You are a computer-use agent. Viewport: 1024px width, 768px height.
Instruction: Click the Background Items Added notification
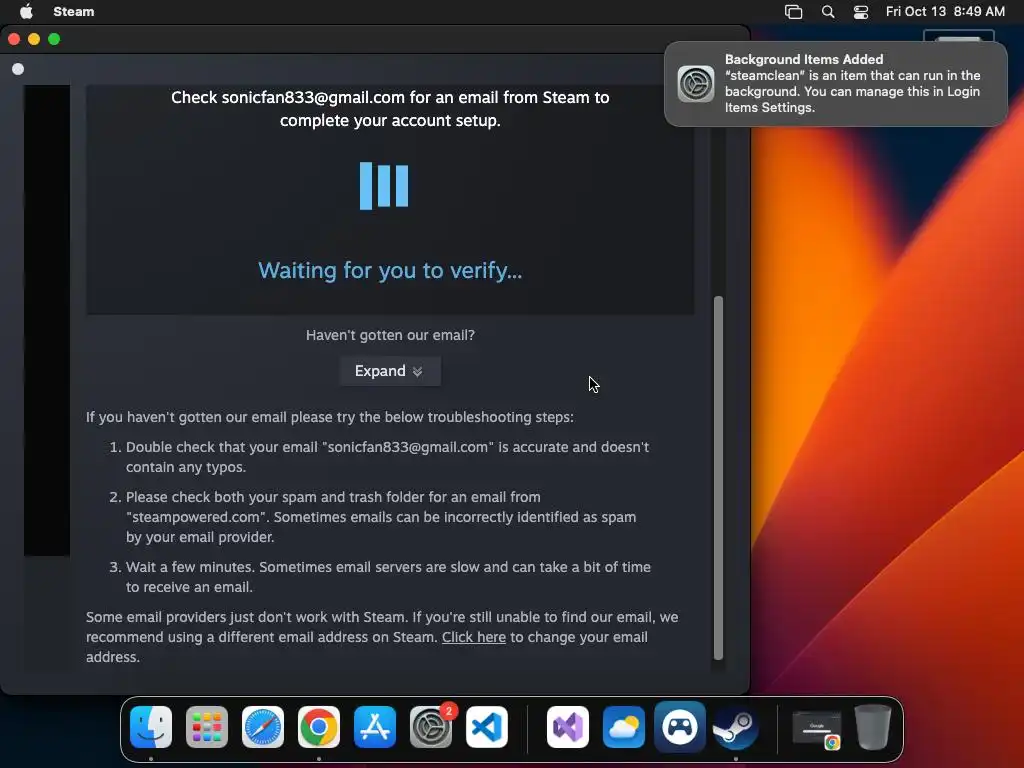pos(836,84)
